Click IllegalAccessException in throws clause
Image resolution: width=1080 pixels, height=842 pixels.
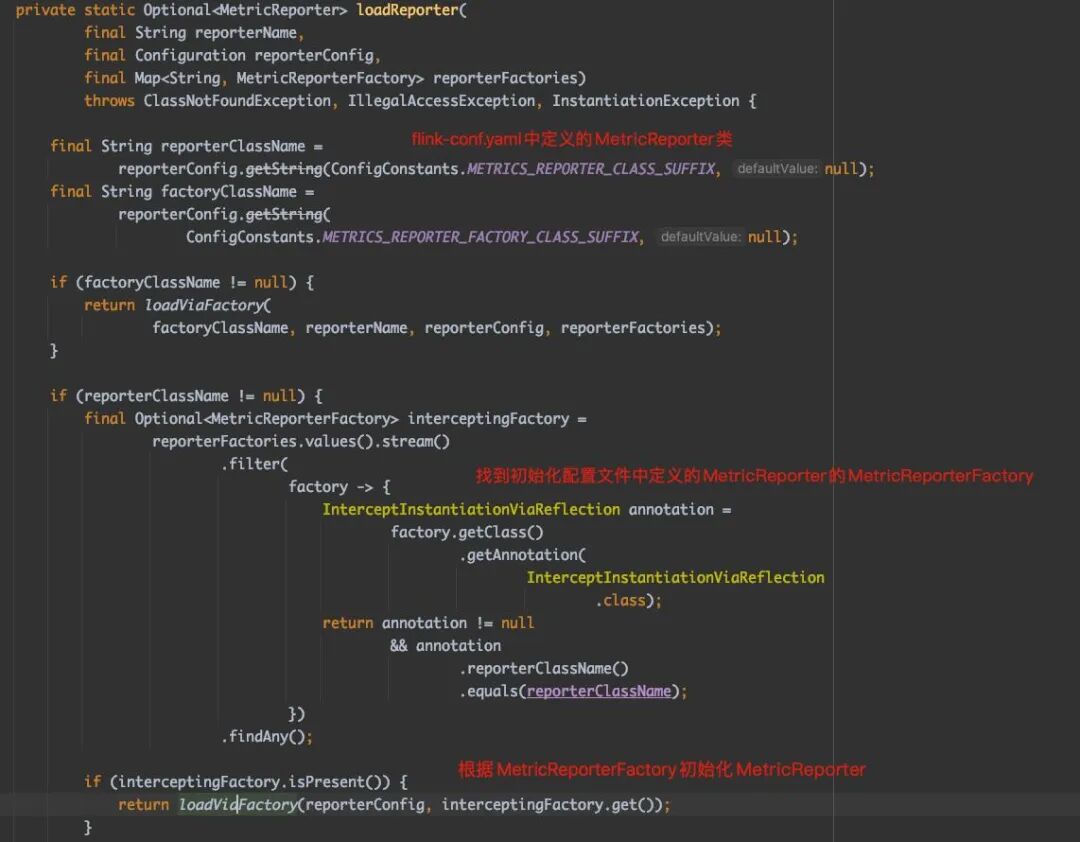tap(441, 101)
